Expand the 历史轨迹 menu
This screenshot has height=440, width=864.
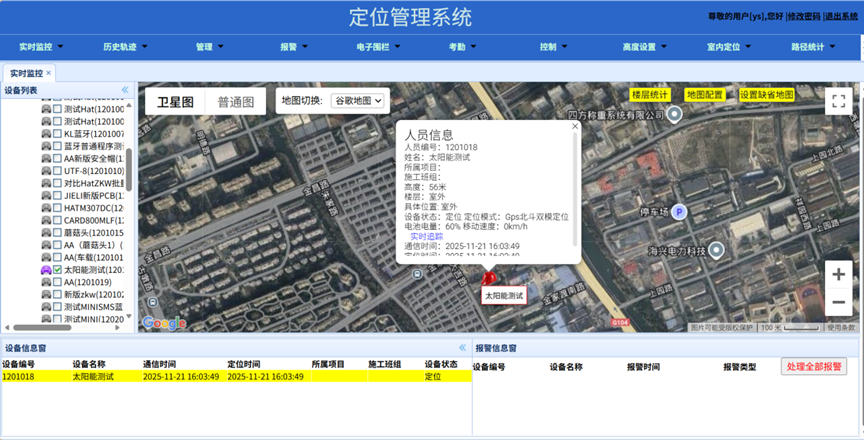click(125, 47)
